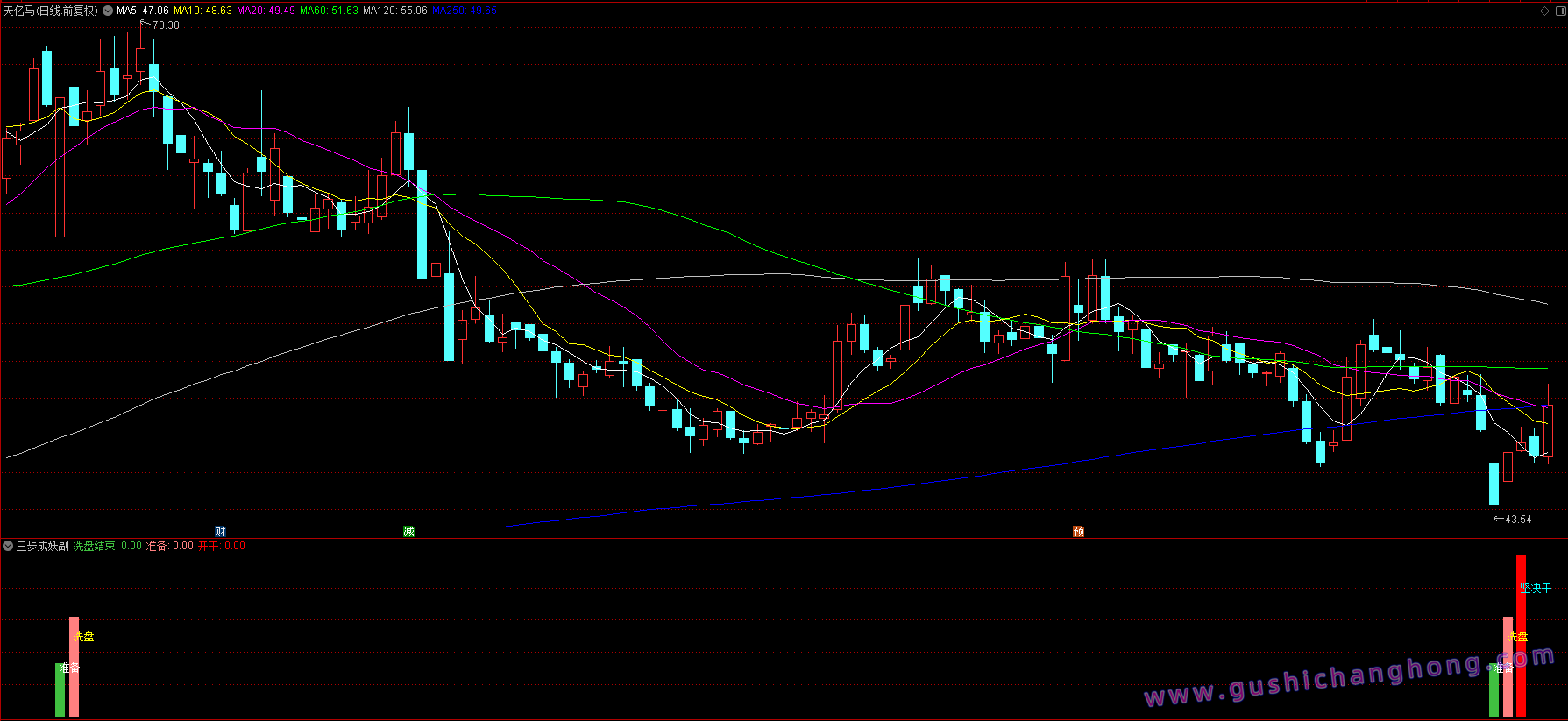Screen dimensions: 1568x721
Task: Select the MA5 moving average label
Action: point(143,11)
